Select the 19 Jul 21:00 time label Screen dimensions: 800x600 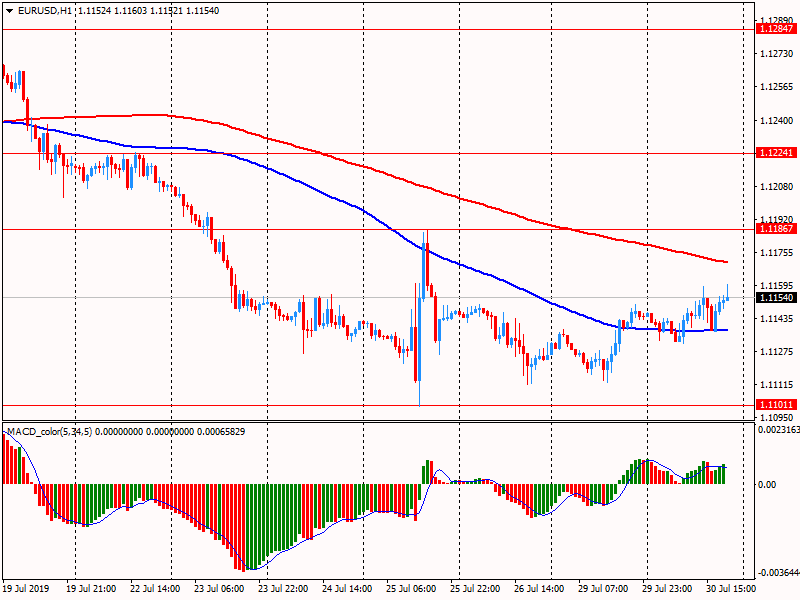91,588
